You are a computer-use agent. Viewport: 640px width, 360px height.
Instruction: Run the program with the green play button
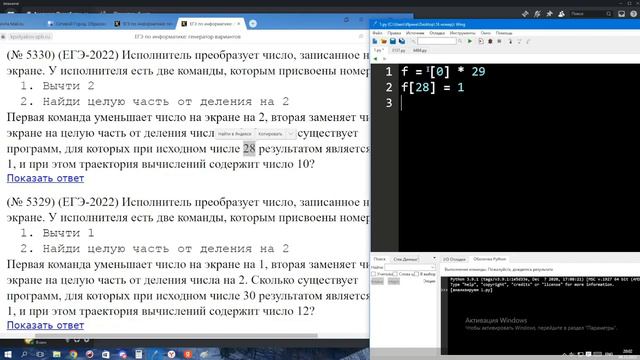(470, 41)
